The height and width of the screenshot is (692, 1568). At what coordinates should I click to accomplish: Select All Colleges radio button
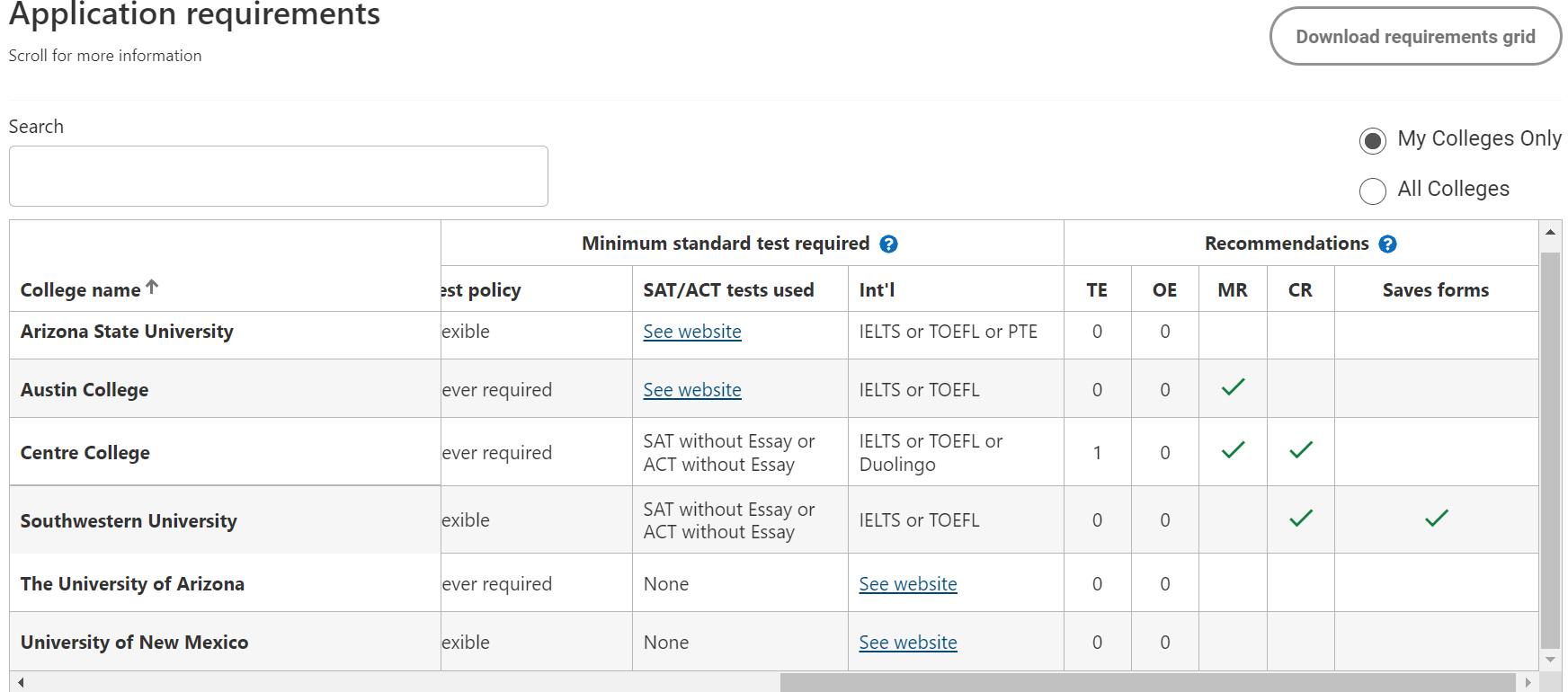[x=1373, y=191]
